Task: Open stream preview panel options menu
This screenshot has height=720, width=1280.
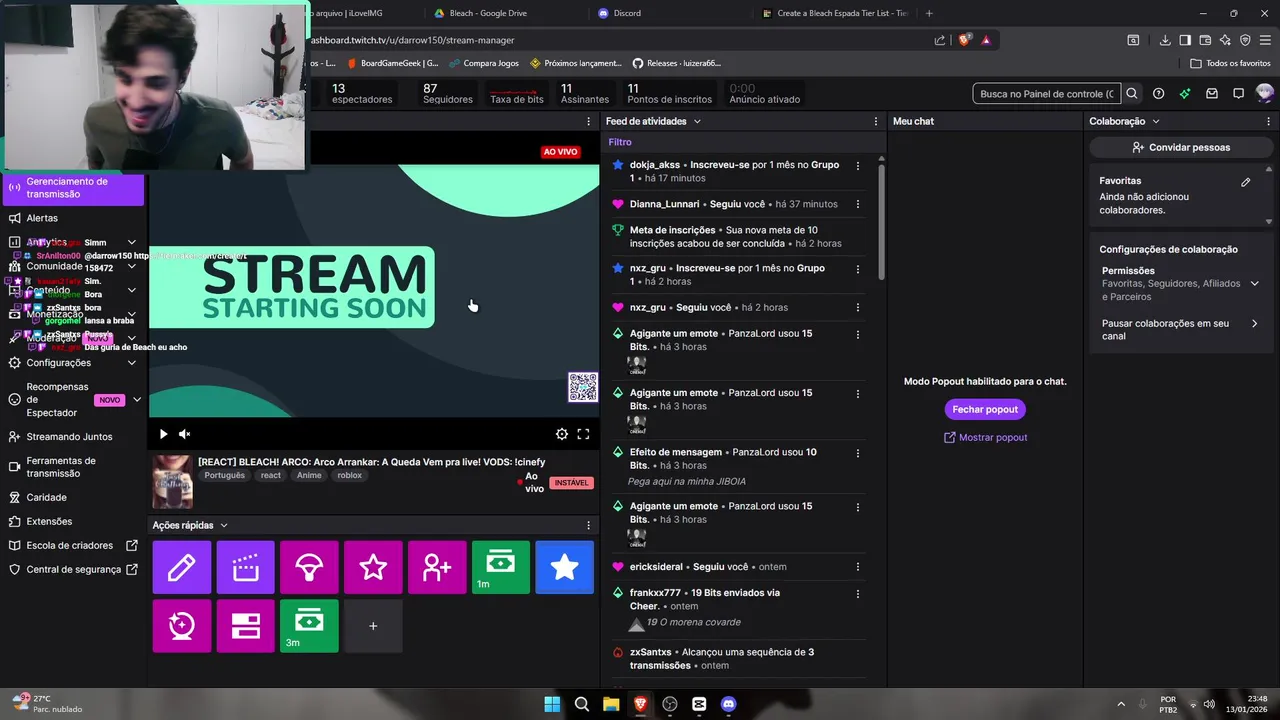Action: pyautogui.click(x=588, y=121)
